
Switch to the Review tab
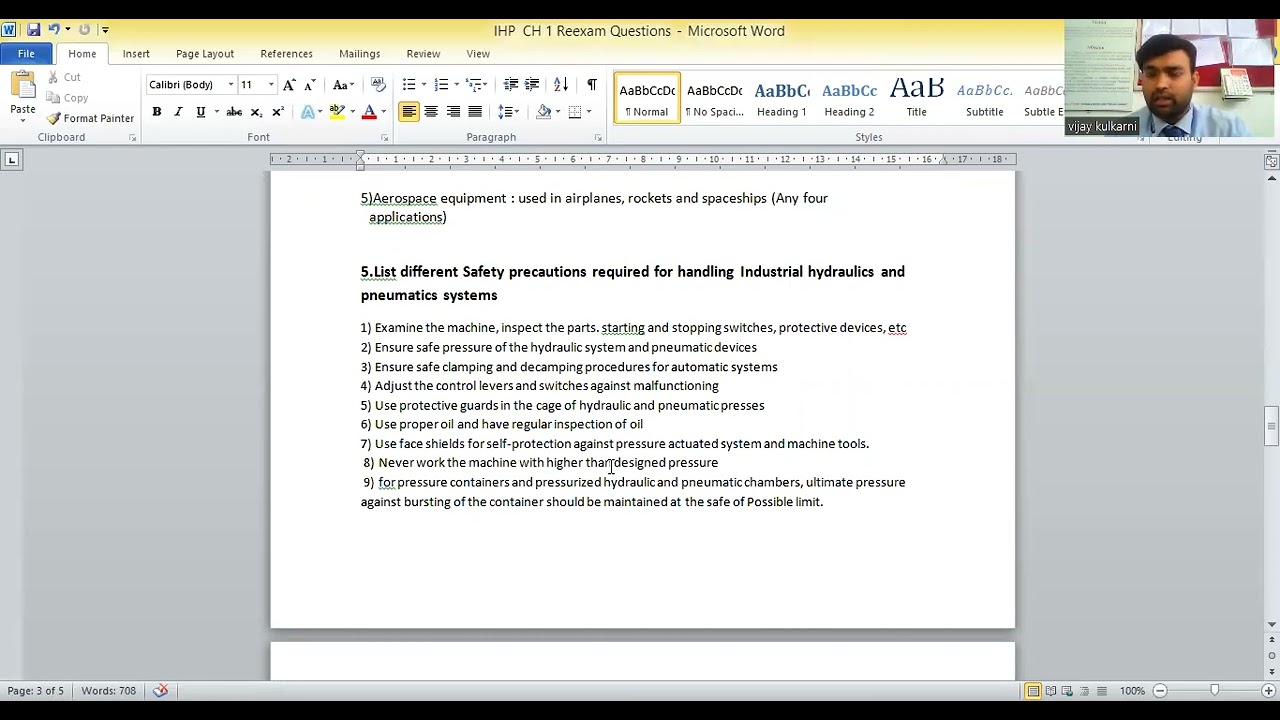click(423, 54)
